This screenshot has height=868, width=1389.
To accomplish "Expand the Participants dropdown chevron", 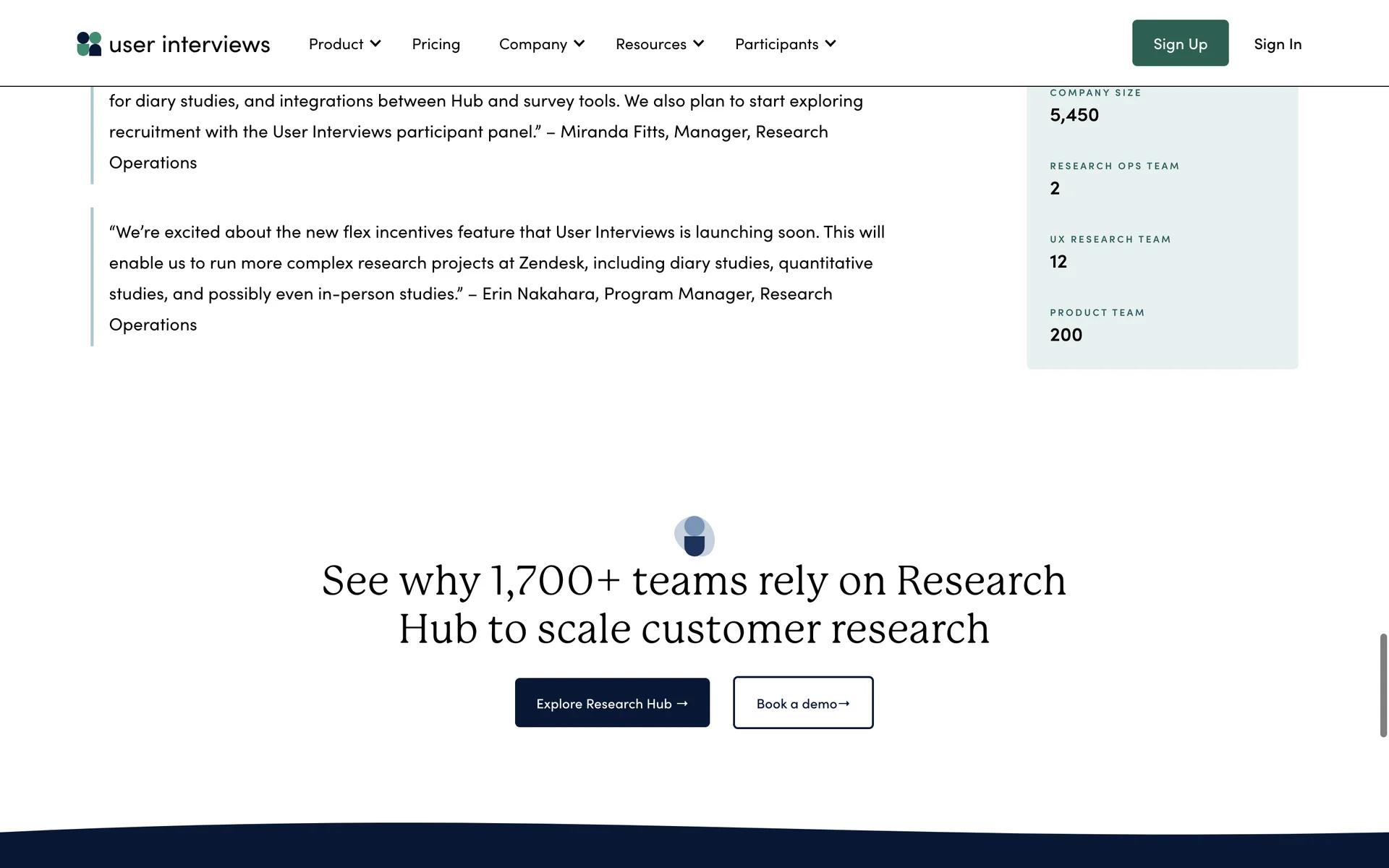I will pyautogui.click(x=831, y=43).
